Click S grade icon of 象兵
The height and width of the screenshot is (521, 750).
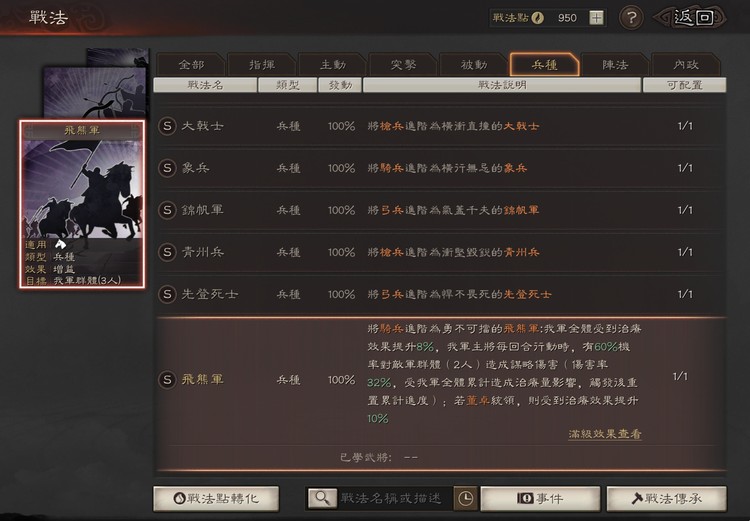click(x=167, y=168)
